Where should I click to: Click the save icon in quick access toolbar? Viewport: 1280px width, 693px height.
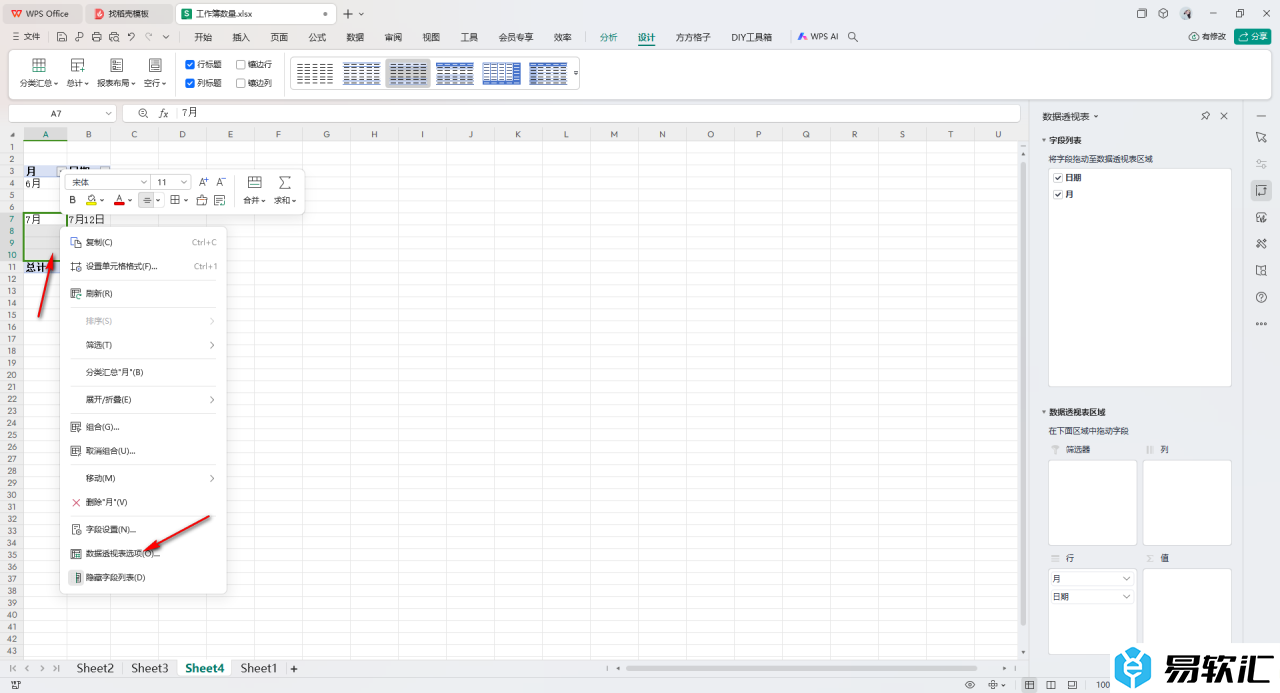pos(62,37)
